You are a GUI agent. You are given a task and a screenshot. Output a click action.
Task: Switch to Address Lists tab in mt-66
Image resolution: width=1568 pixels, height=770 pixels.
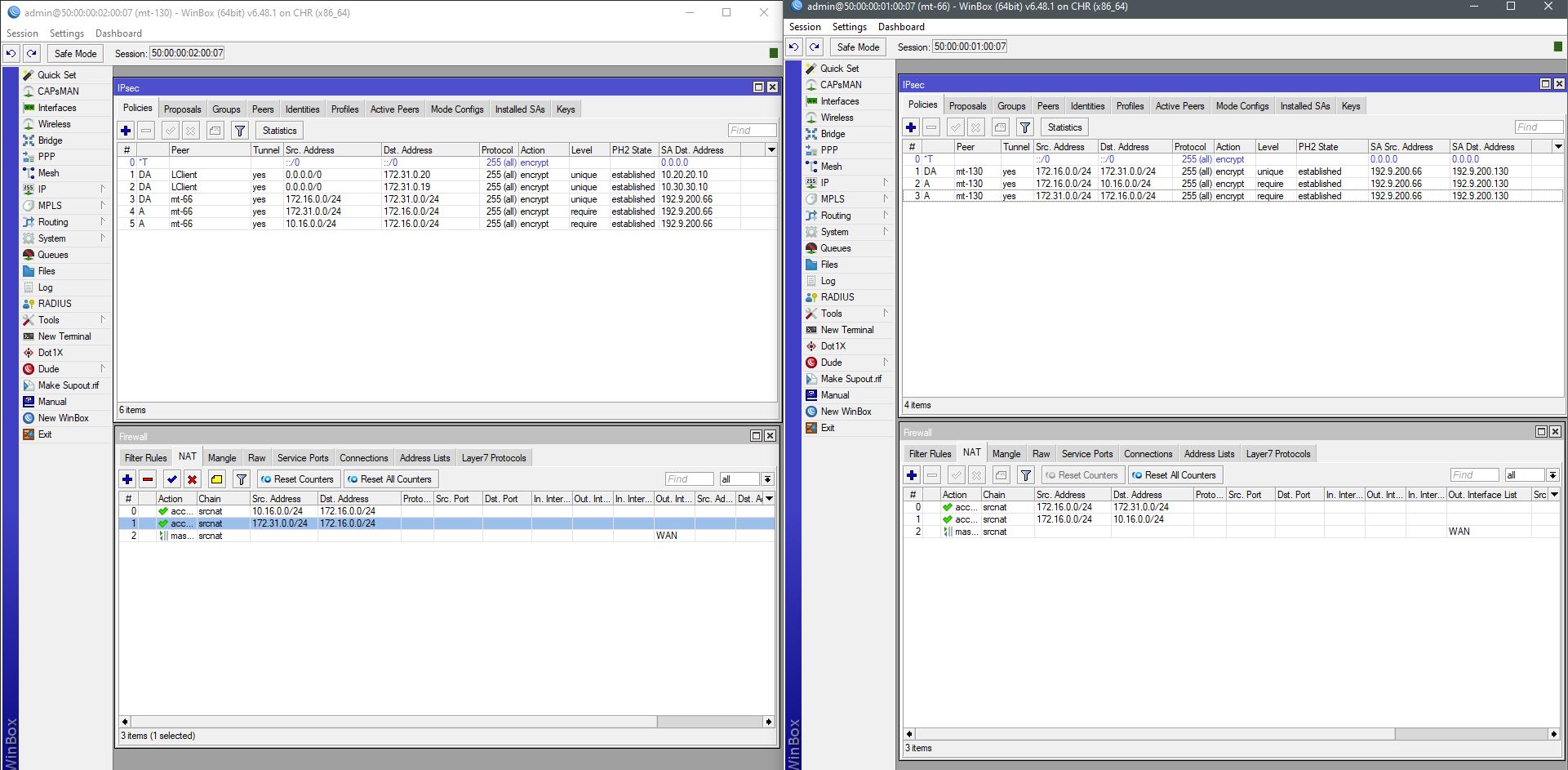click(x=1209, y=454)
